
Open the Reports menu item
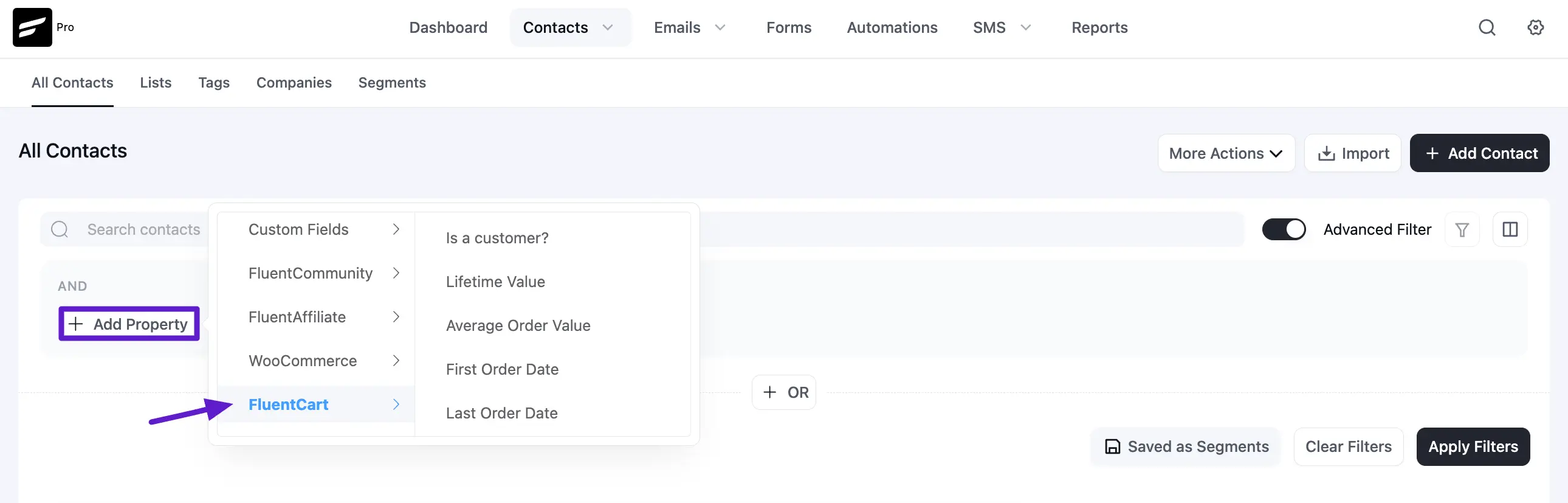coord(1099,27)
